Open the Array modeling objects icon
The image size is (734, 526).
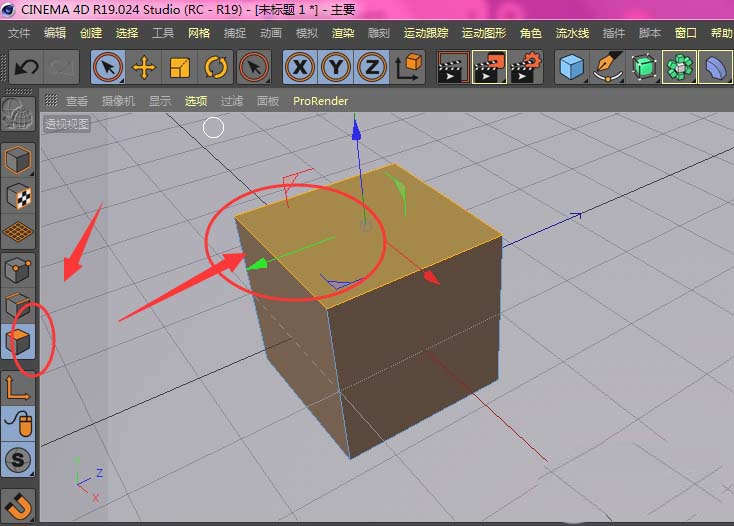tap(680, 67)
